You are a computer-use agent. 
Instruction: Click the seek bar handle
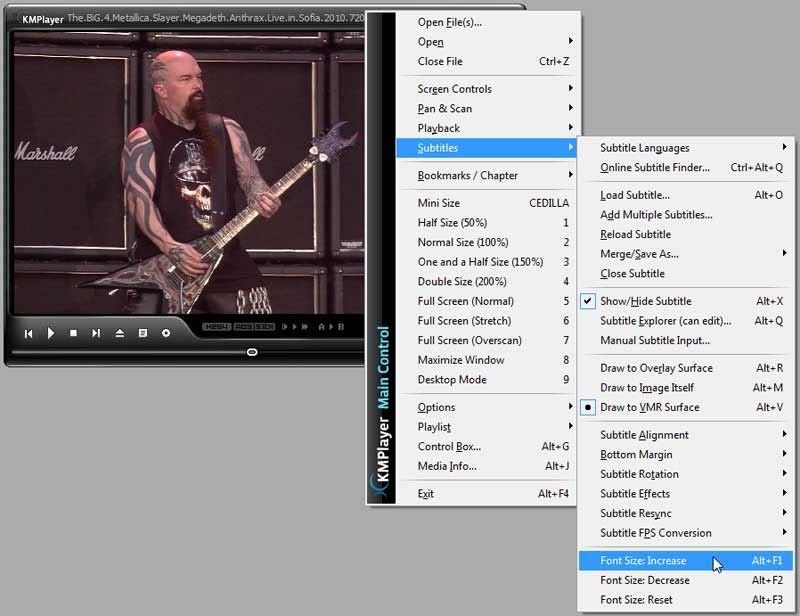pos(252,352)
